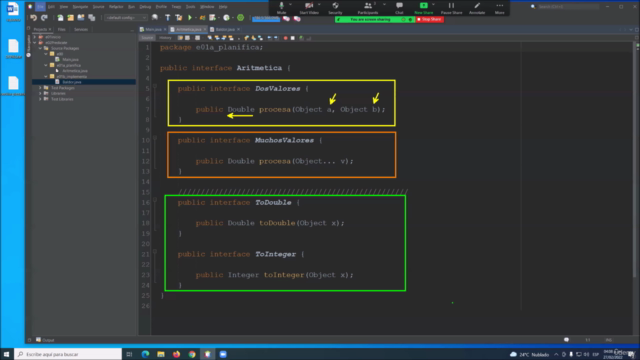640x360 pixels.
Task: Click the green round toolbar icon
Action: point(240,18)
